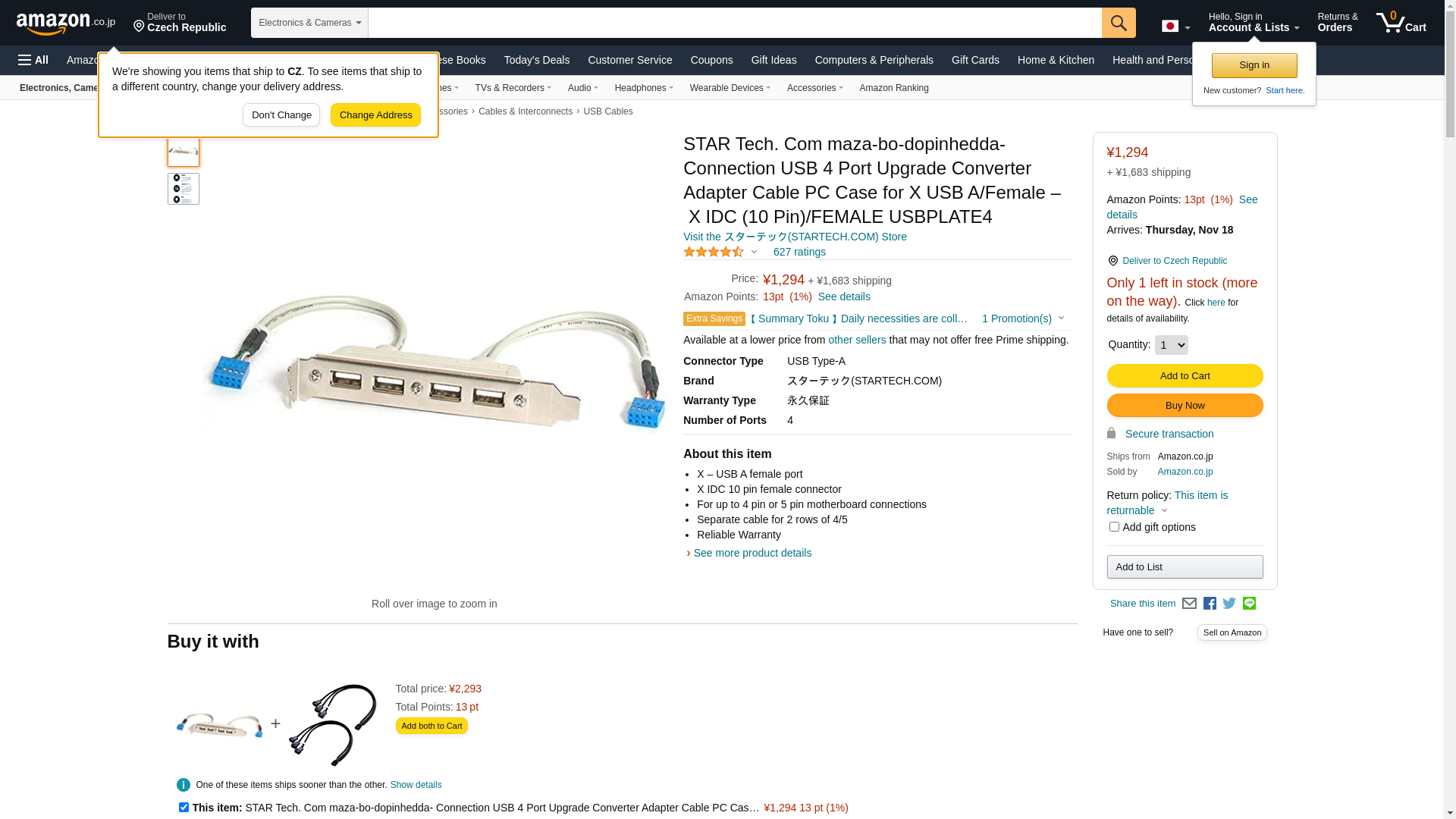The height and width of the screenshot is (819, 1456).
Task: Open the Headphones submenu
Action: click(x=644, y=88)
